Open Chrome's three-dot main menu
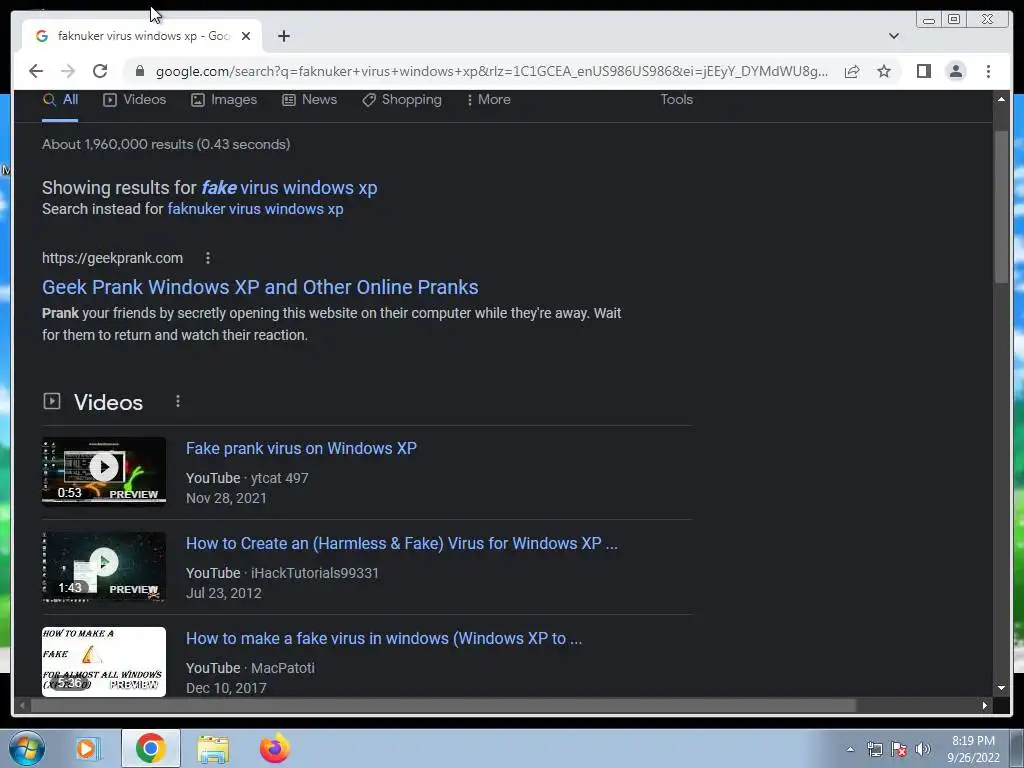Viewport: 1024px width, 768px height. click(x=988, y=71)
